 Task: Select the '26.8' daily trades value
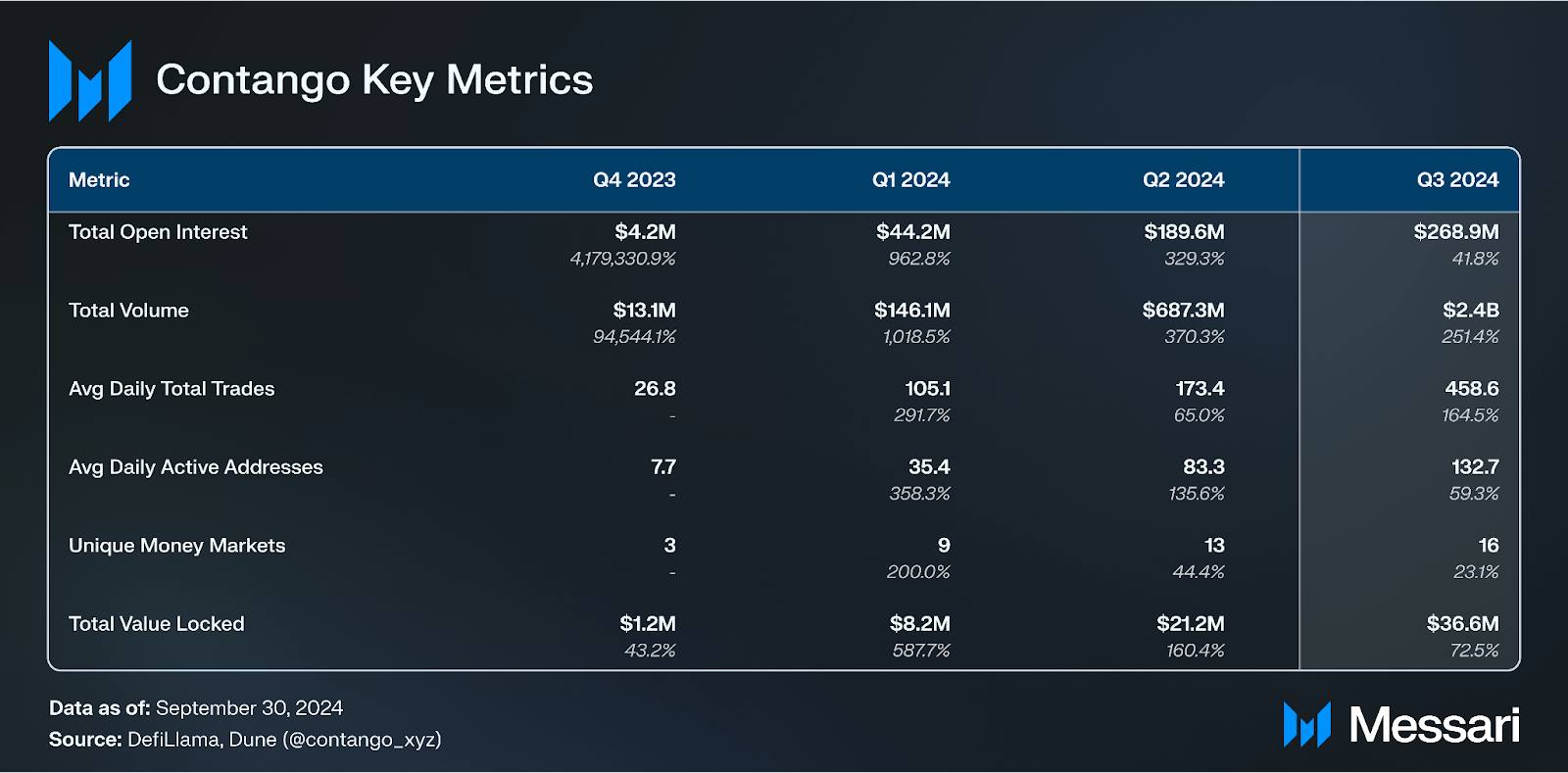(x=655, y=389)
